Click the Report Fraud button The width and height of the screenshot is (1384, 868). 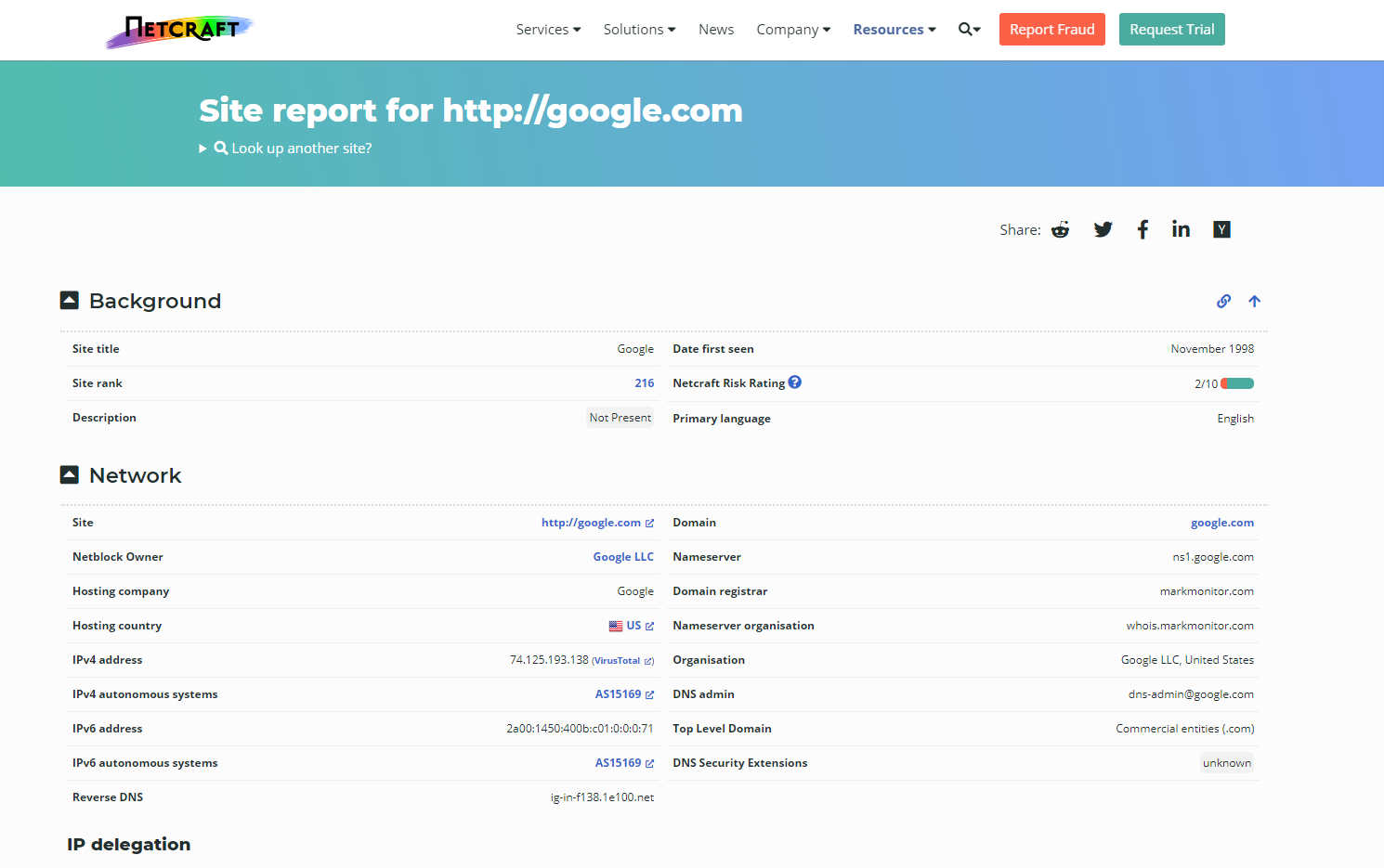(1051, 30)
